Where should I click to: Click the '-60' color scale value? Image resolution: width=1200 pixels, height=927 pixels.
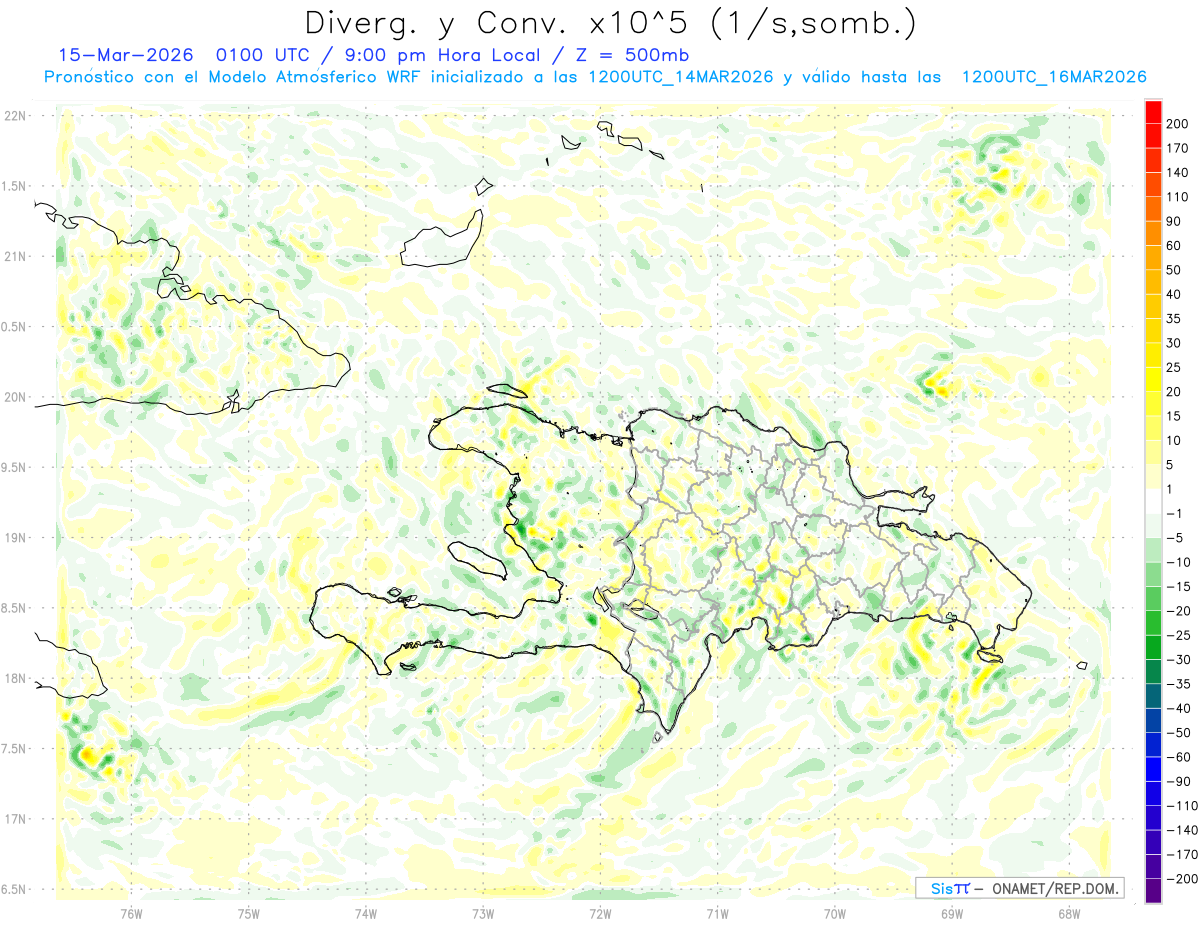click(x=1179, y=757)
